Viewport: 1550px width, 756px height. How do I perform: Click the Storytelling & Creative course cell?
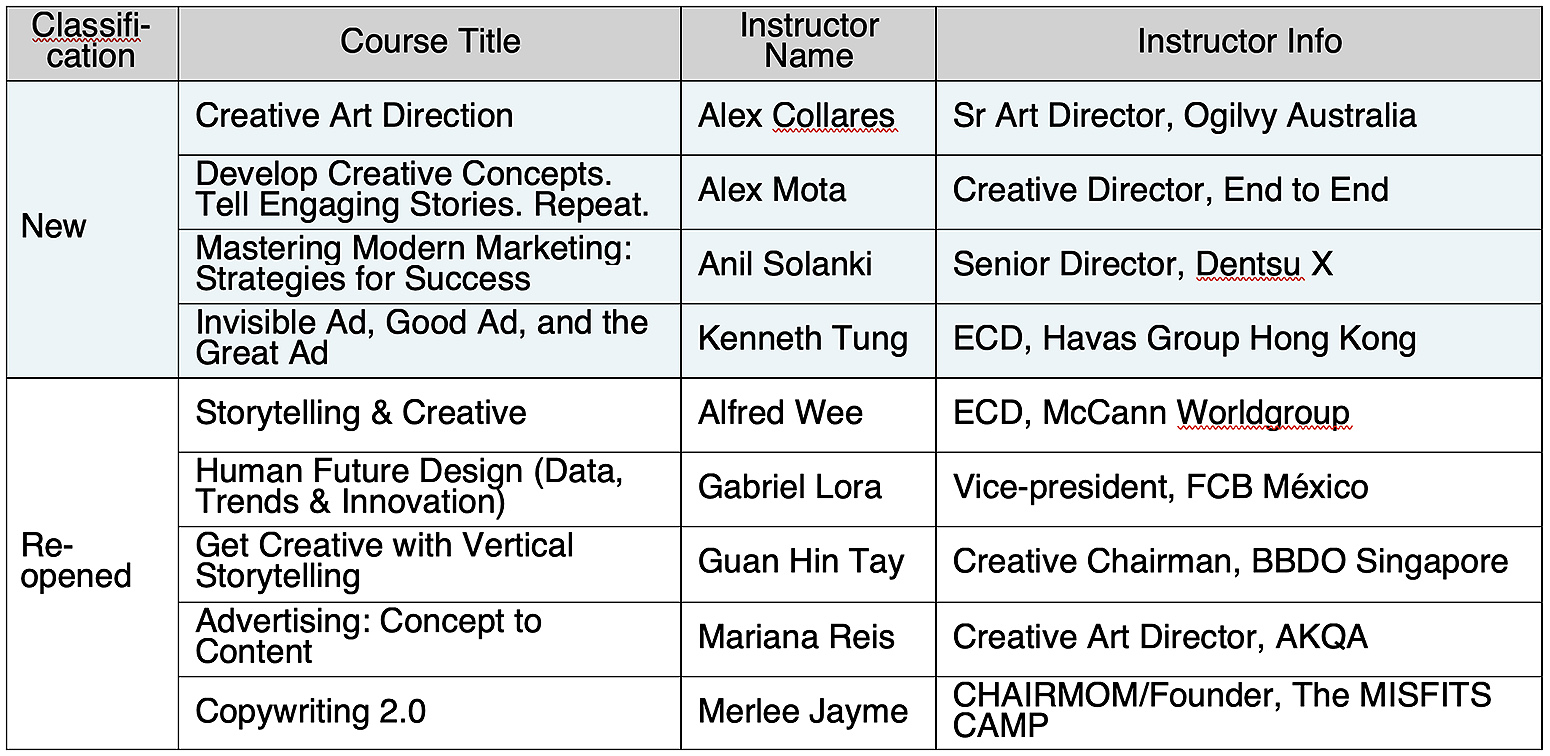coord(430,415)
